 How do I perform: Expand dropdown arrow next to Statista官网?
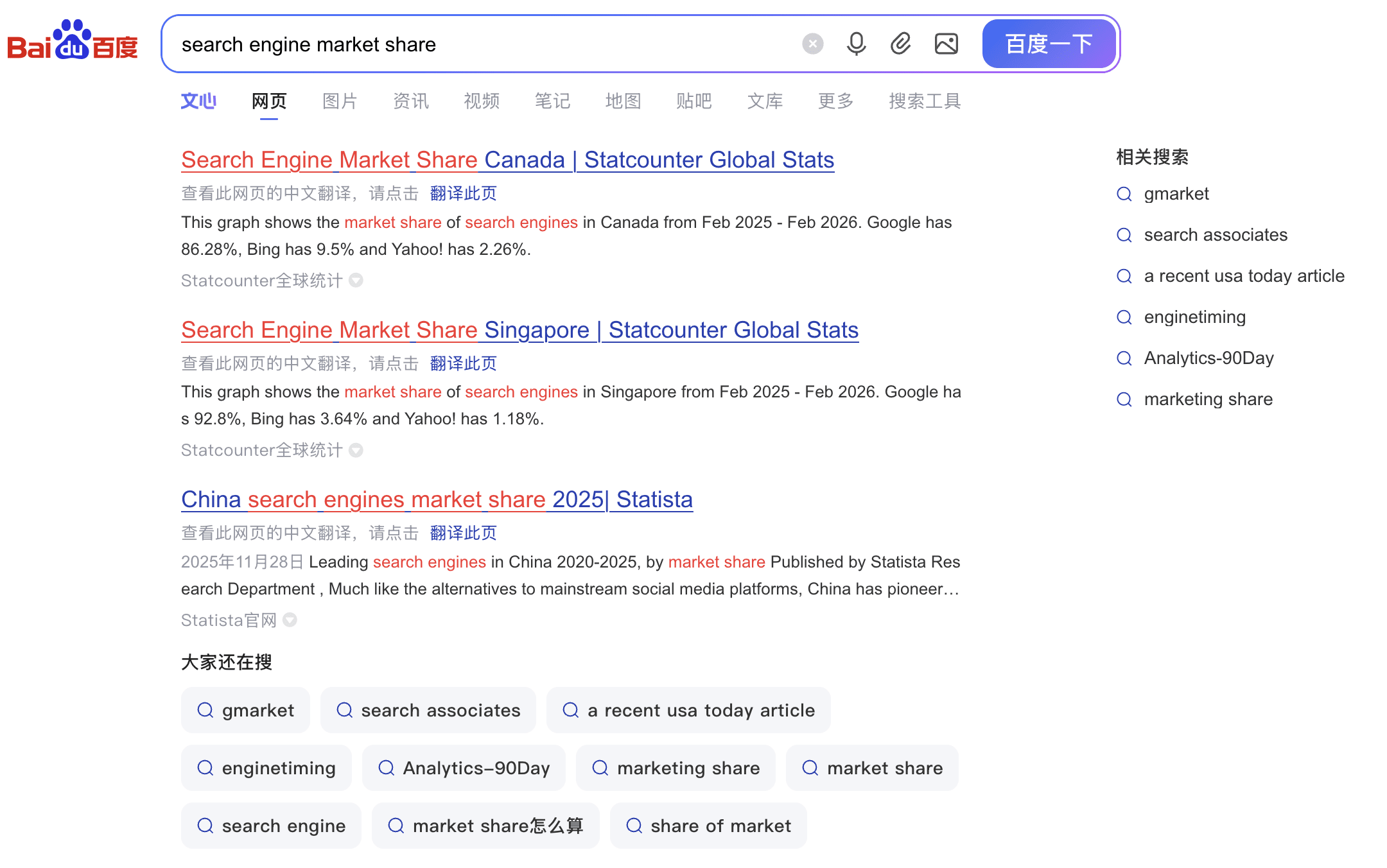[x=290, y=620]
